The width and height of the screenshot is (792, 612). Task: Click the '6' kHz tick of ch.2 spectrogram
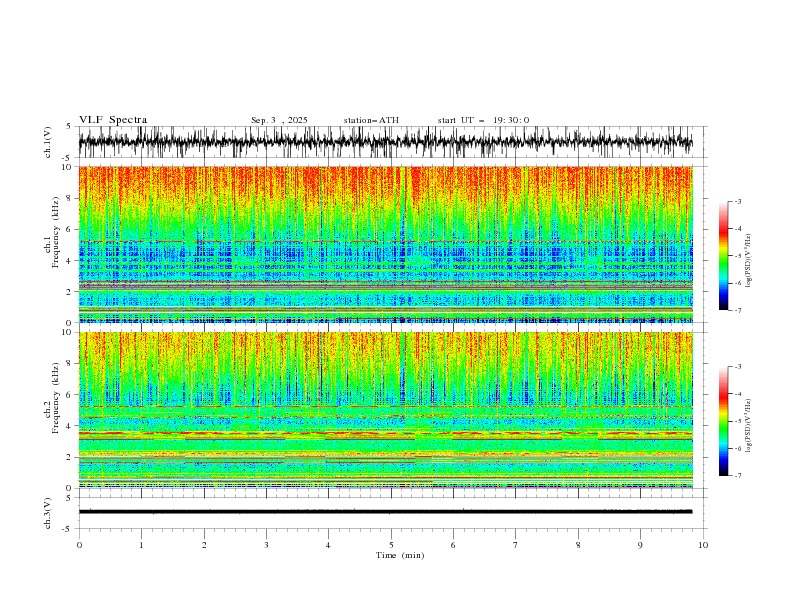70,395
